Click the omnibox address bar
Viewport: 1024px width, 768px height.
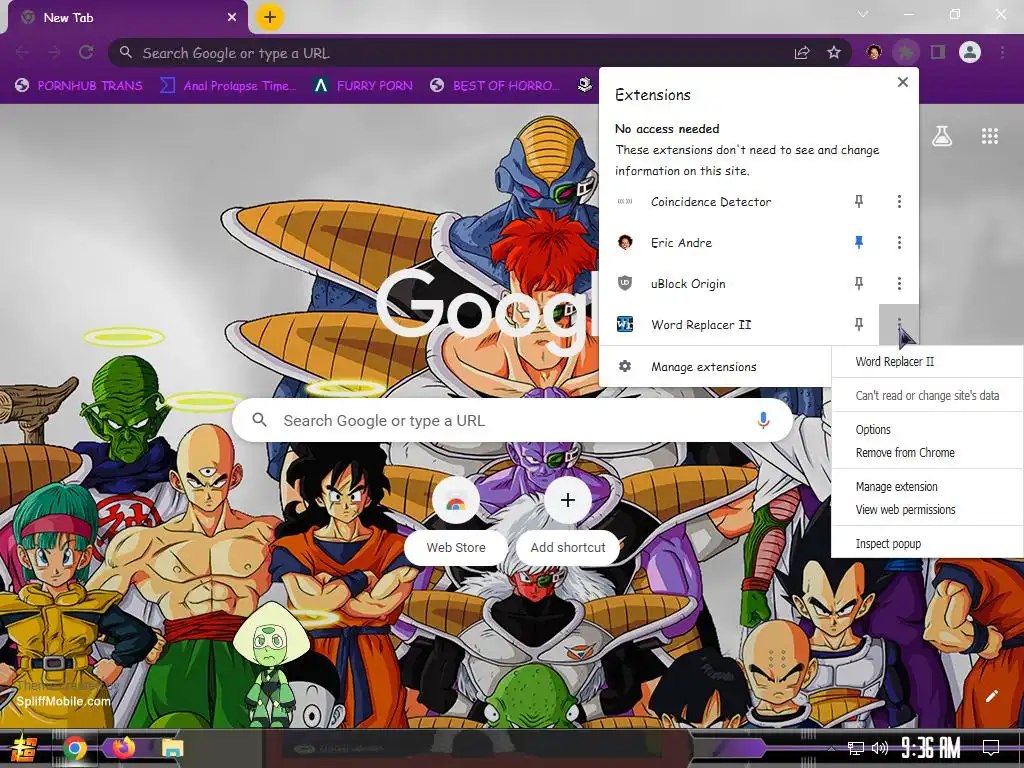451,53
